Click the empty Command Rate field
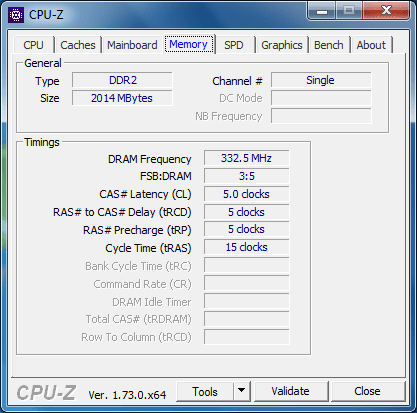 click(247, 283)
